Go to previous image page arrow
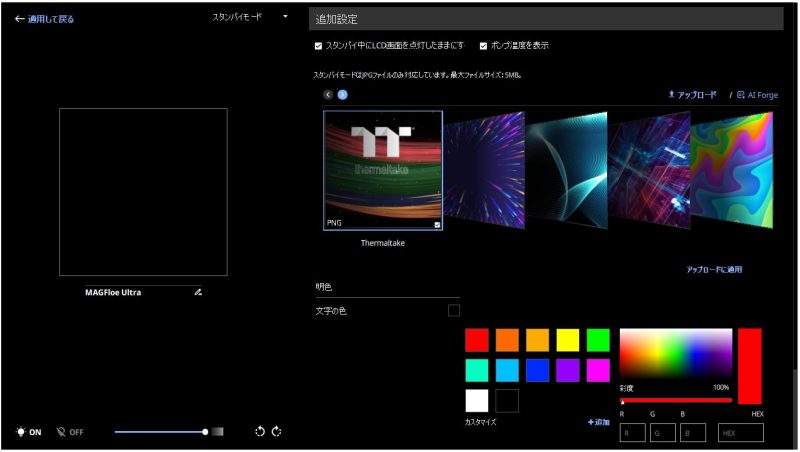 [327, 95]
